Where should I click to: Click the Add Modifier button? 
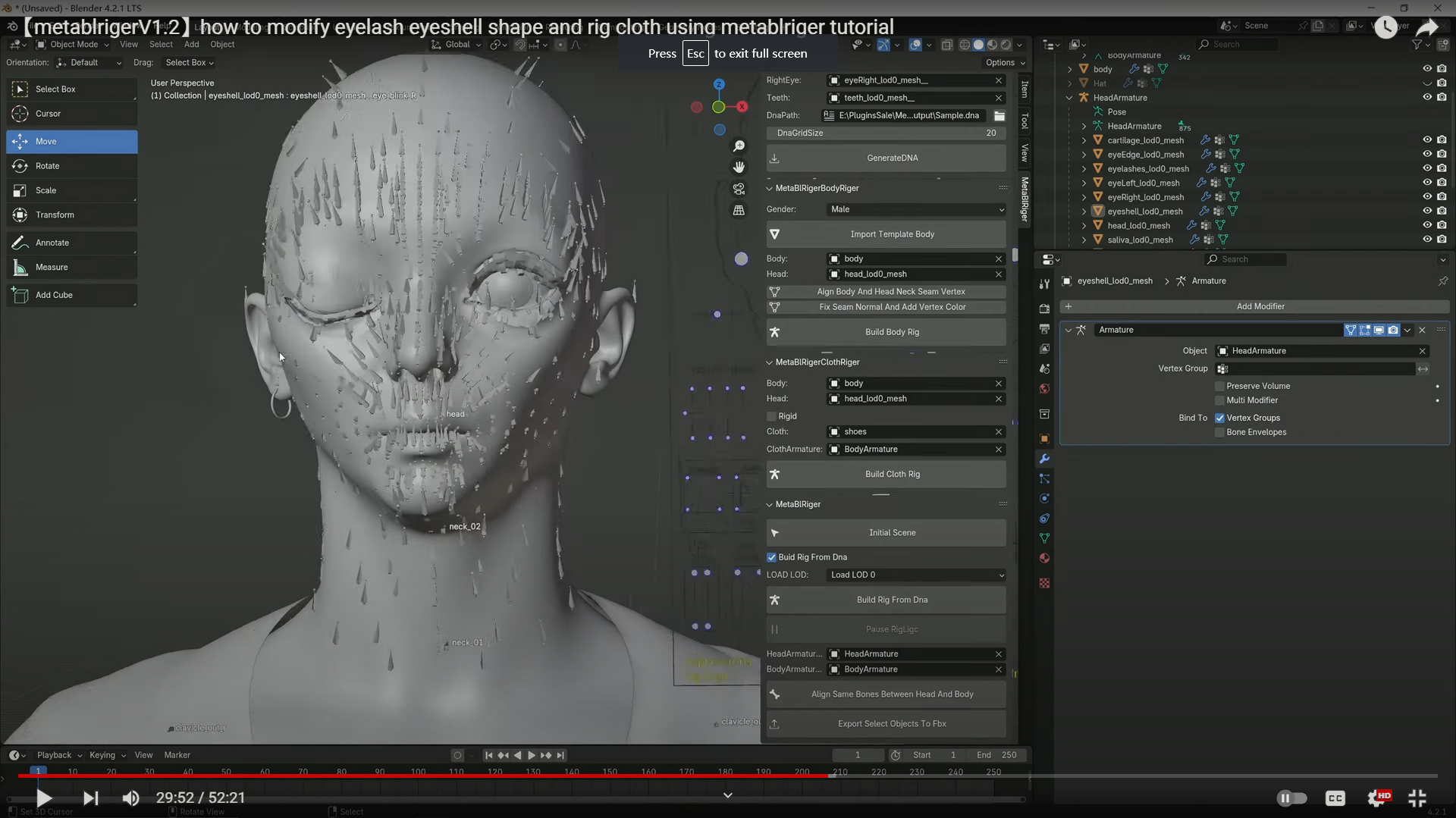[1254, 306]
